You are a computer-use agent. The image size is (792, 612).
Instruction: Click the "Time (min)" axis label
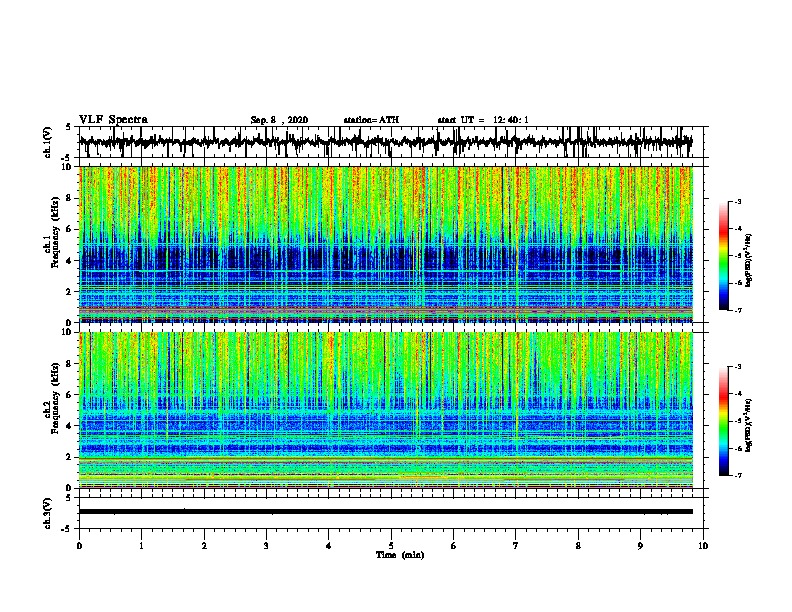(x=400, y=555)
